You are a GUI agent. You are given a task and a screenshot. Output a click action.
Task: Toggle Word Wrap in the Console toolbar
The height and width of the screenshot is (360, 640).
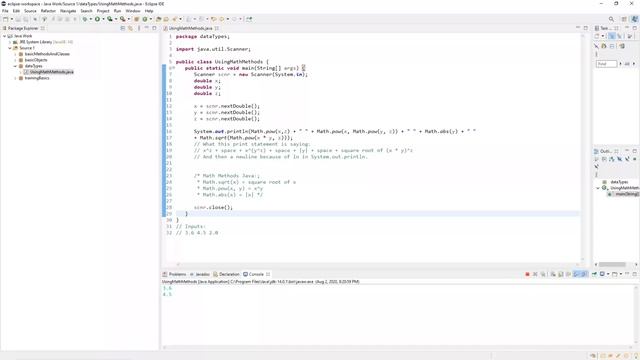(x=568, y=274)
